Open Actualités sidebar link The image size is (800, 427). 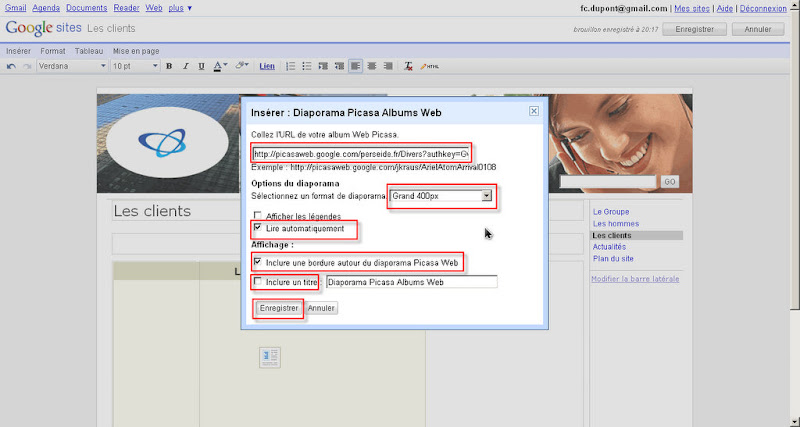tap(609, 247)
